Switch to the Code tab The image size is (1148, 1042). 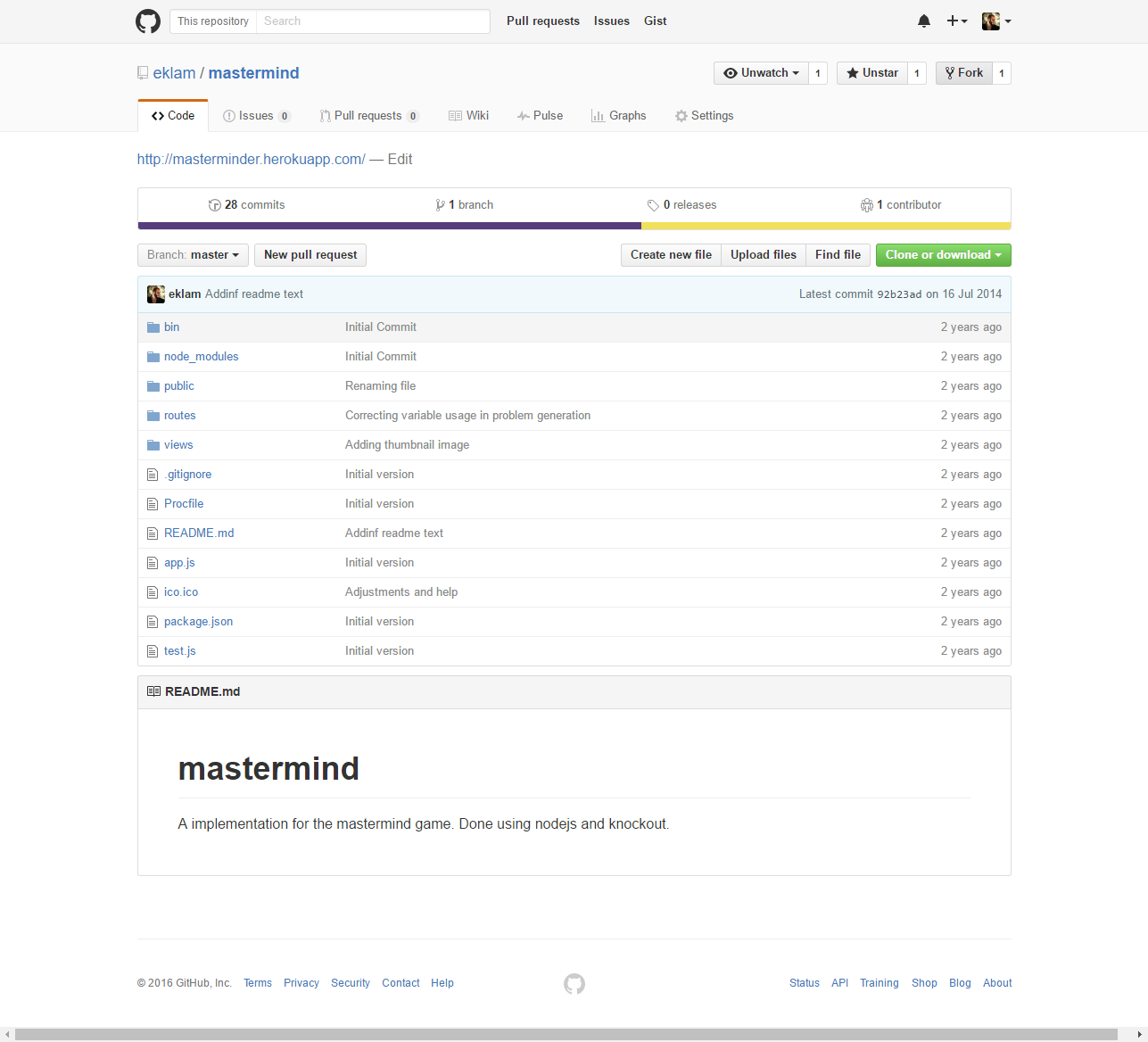pyautogui.click(x=173, y=116)
